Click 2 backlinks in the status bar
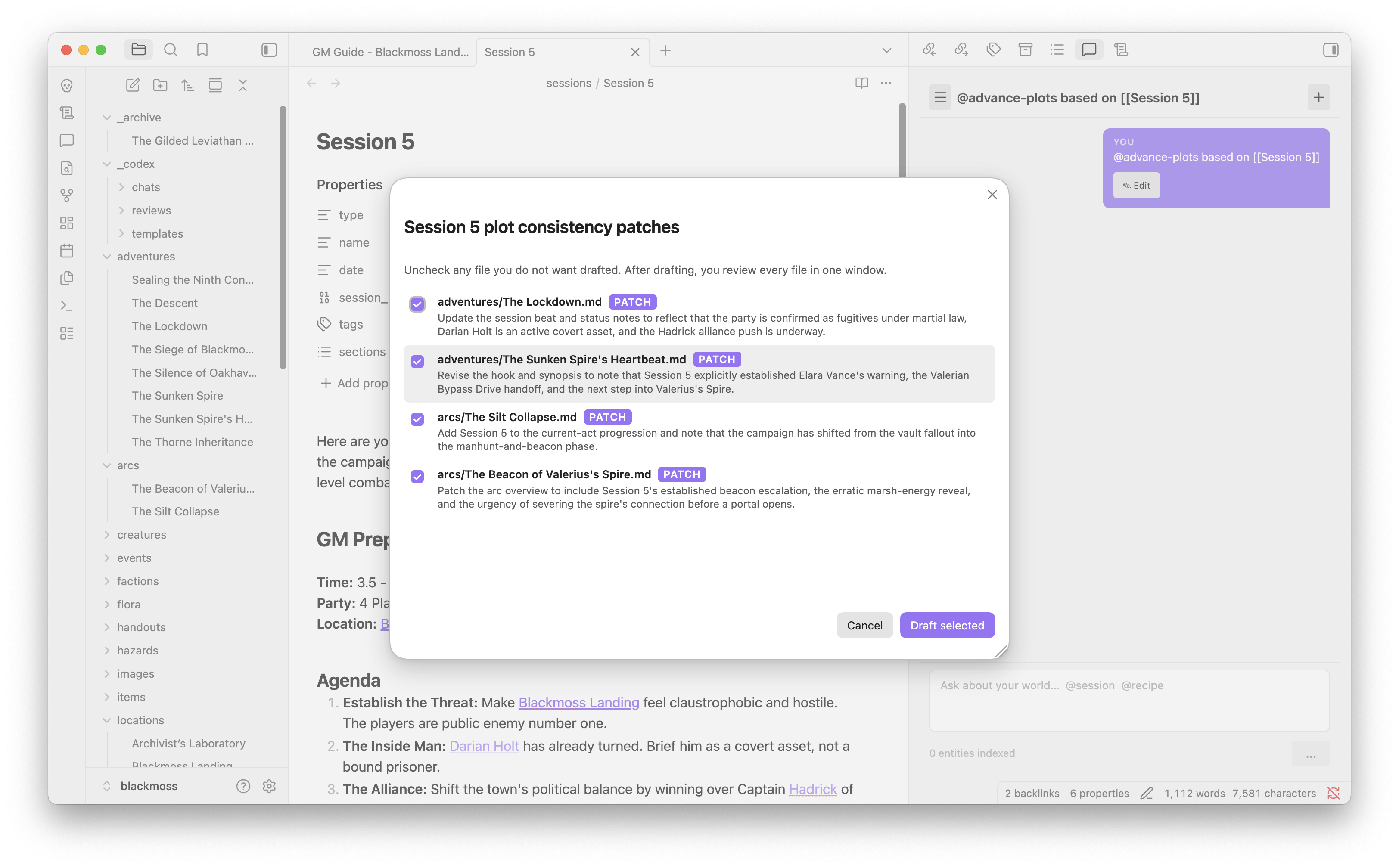 [1032, 793]
